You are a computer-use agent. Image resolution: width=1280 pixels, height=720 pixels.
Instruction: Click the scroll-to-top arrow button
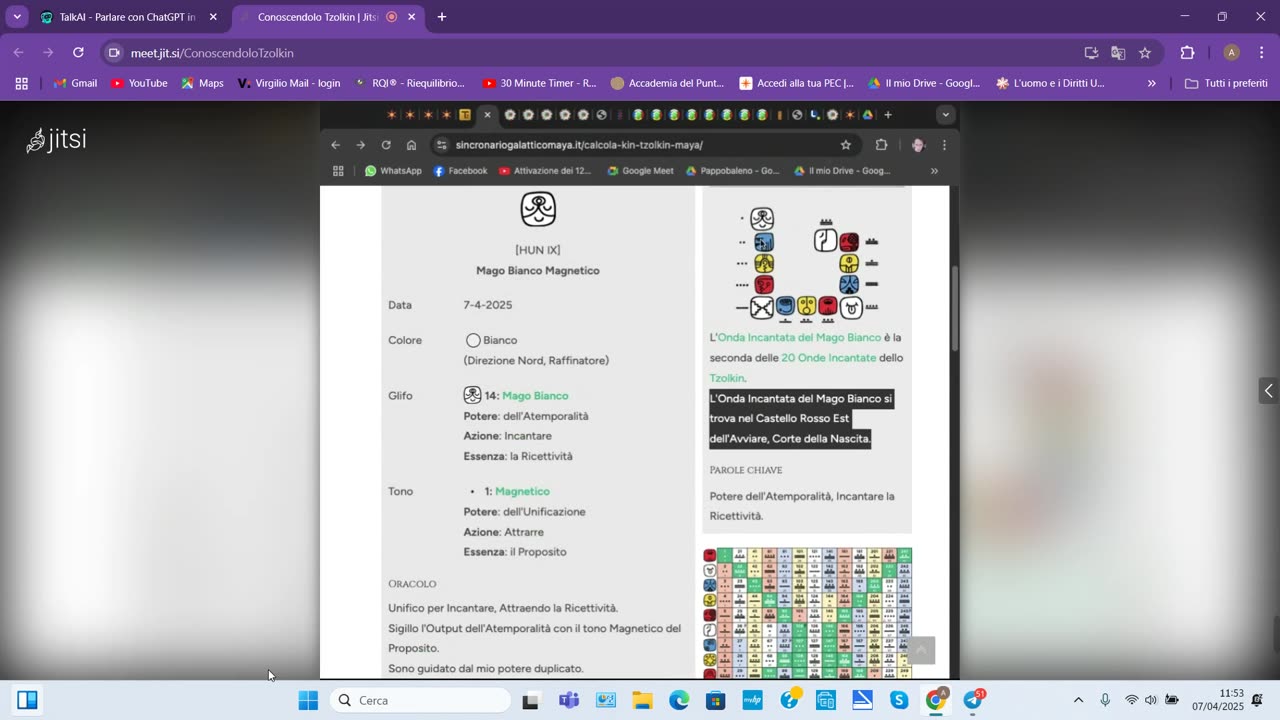(921, 650)
